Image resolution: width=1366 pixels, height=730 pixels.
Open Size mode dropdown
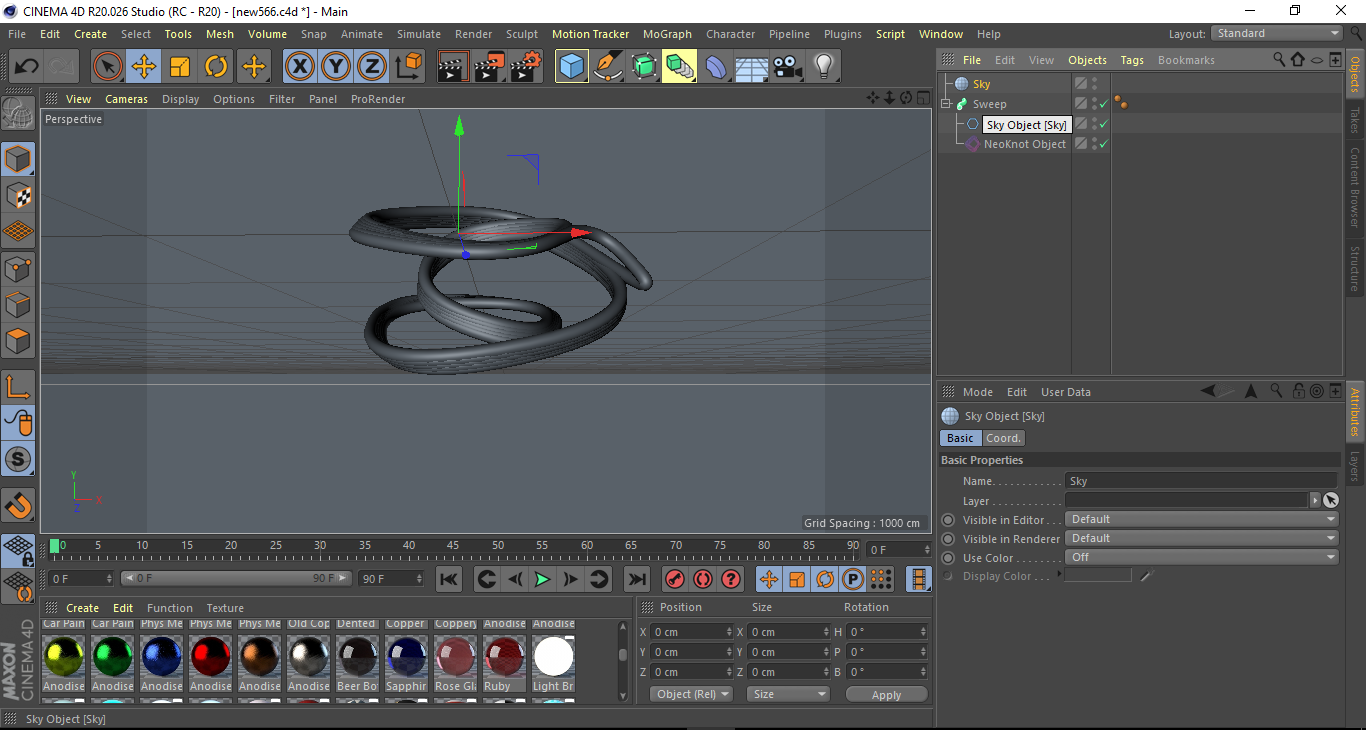pos(789,694)
